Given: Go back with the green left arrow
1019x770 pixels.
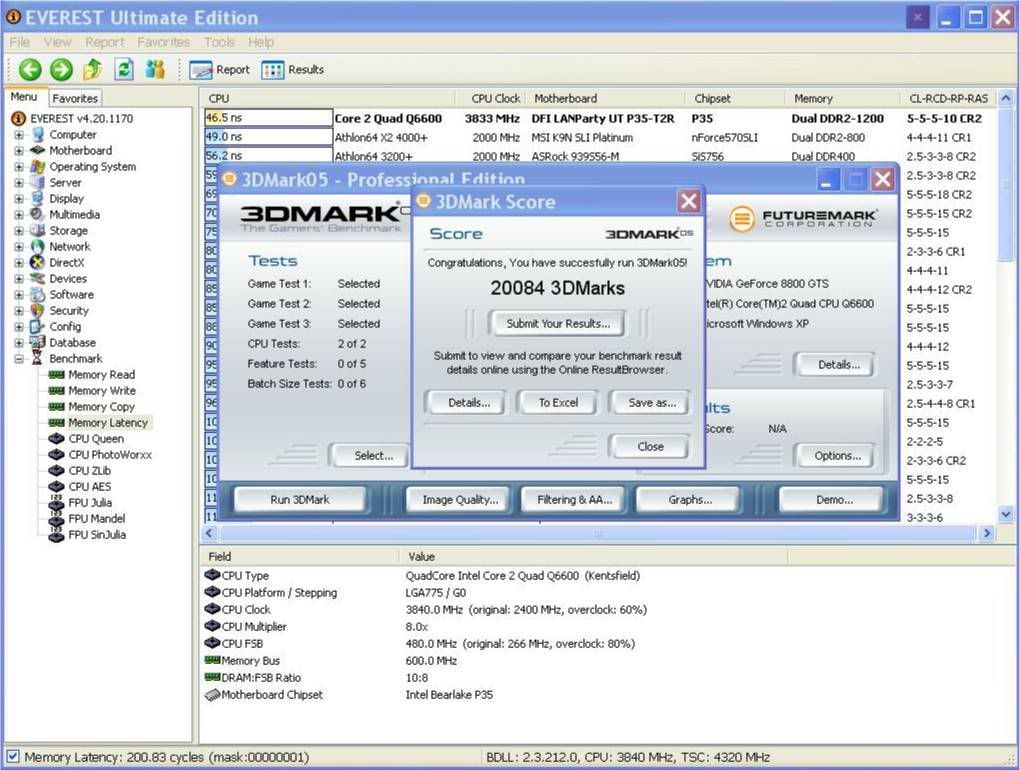Looking at the screenshot, I should (30, 69).
